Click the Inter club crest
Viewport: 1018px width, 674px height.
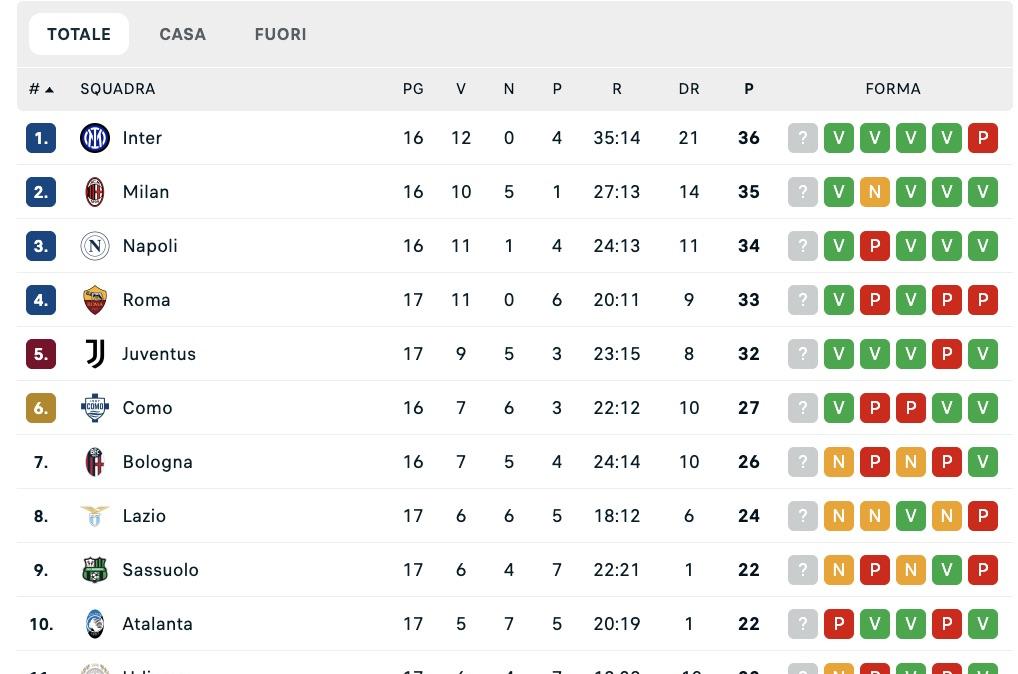[95, 138]
